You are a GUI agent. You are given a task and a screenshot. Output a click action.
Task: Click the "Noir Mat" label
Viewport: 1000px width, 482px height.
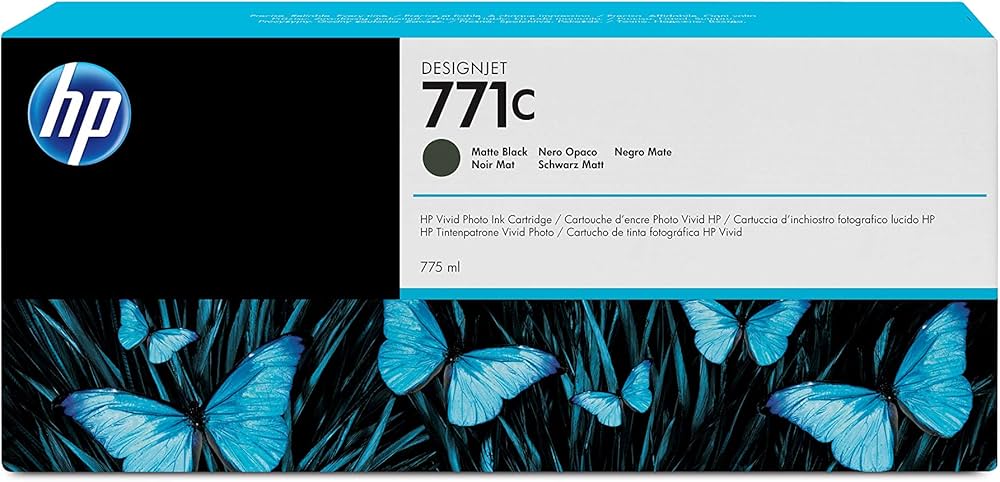pos(493,164)
